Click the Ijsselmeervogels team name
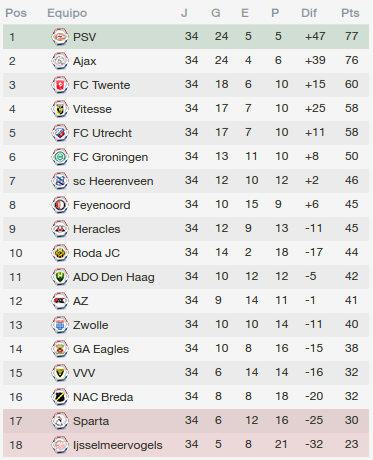Screen dimensions: 373x460 (x=118, y=445)
